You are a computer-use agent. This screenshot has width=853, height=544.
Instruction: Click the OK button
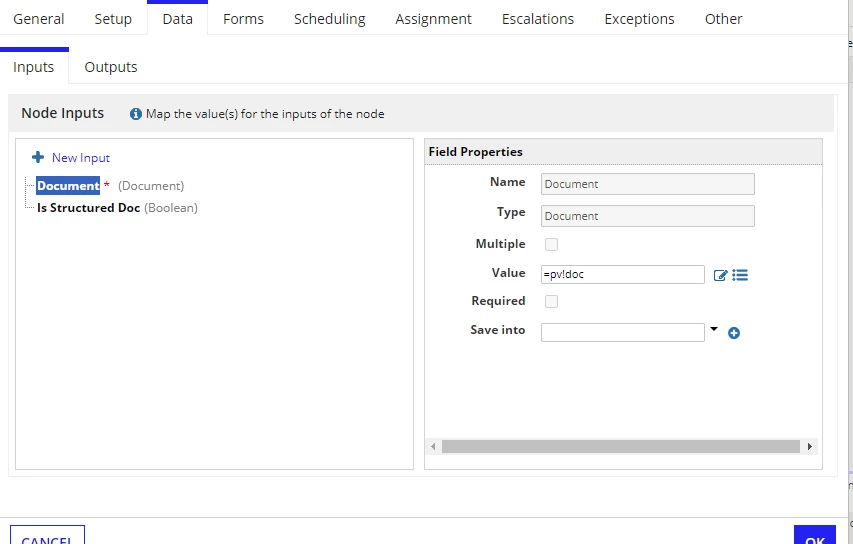click(814, 536)
